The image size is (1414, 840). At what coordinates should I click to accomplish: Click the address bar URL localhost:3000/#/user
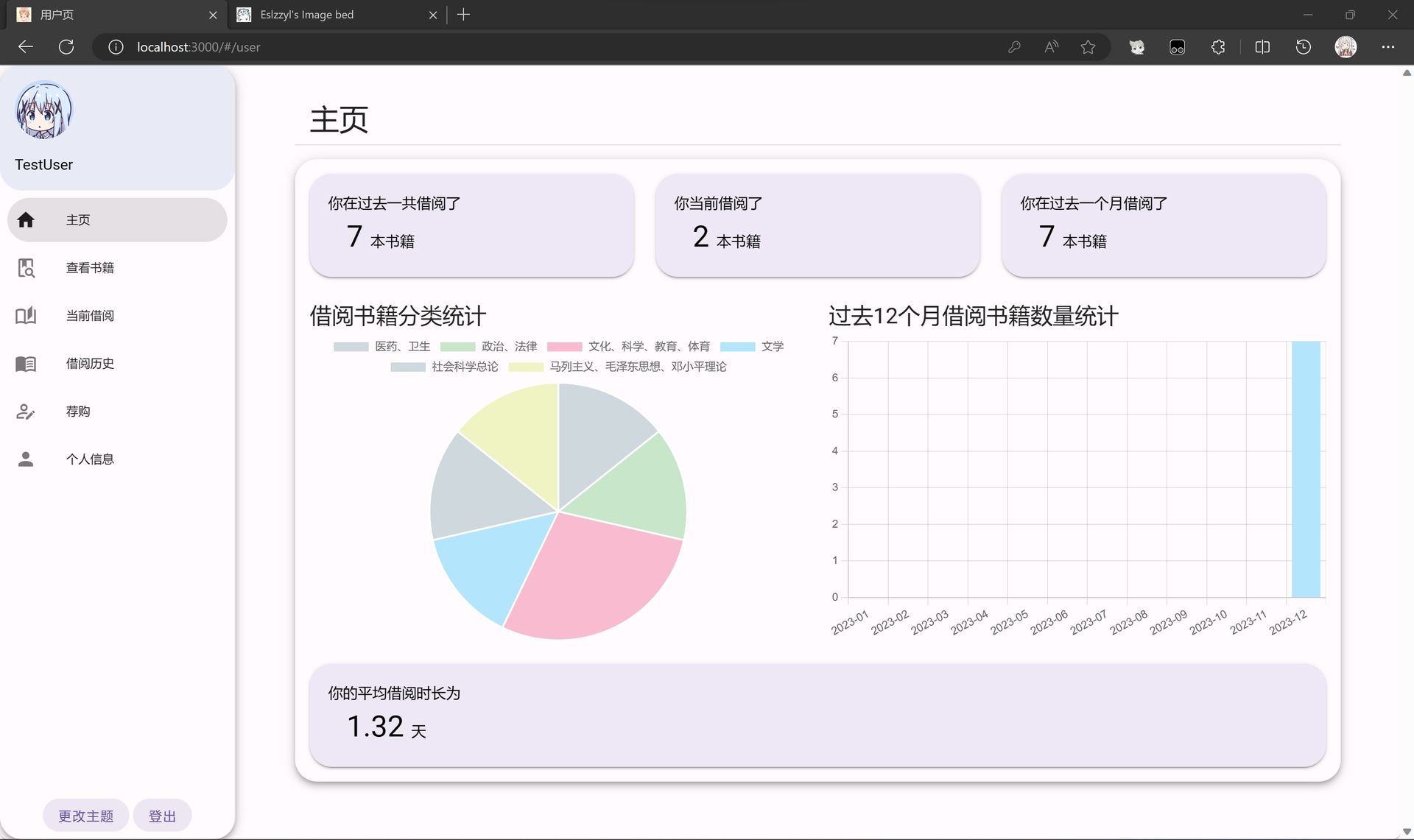198,47
